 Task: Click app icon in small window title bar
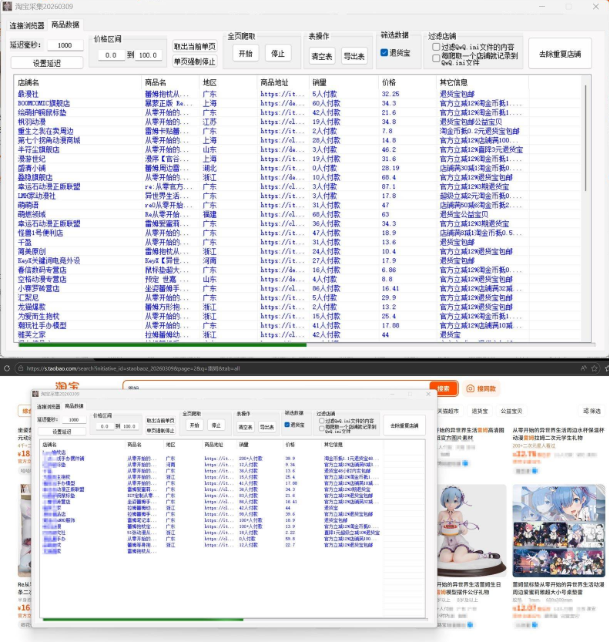[36, 393]
